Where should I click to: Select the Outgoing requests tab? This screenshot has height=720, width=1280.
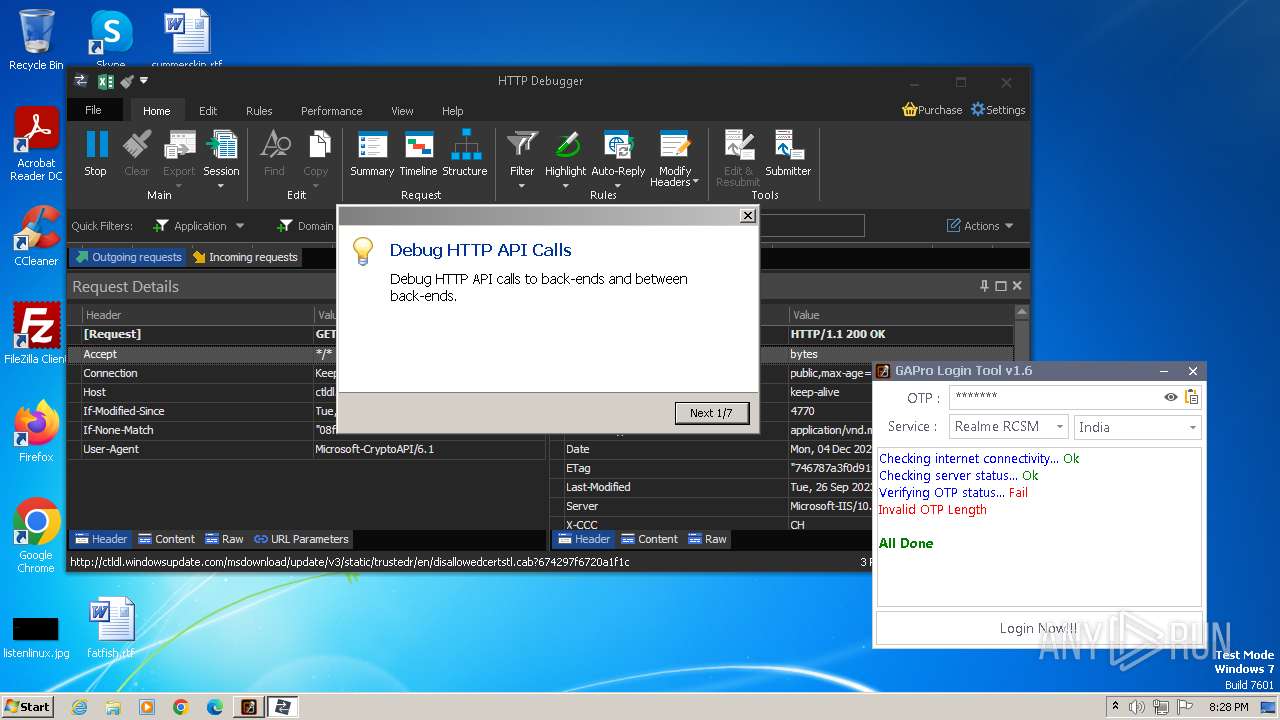128,257
